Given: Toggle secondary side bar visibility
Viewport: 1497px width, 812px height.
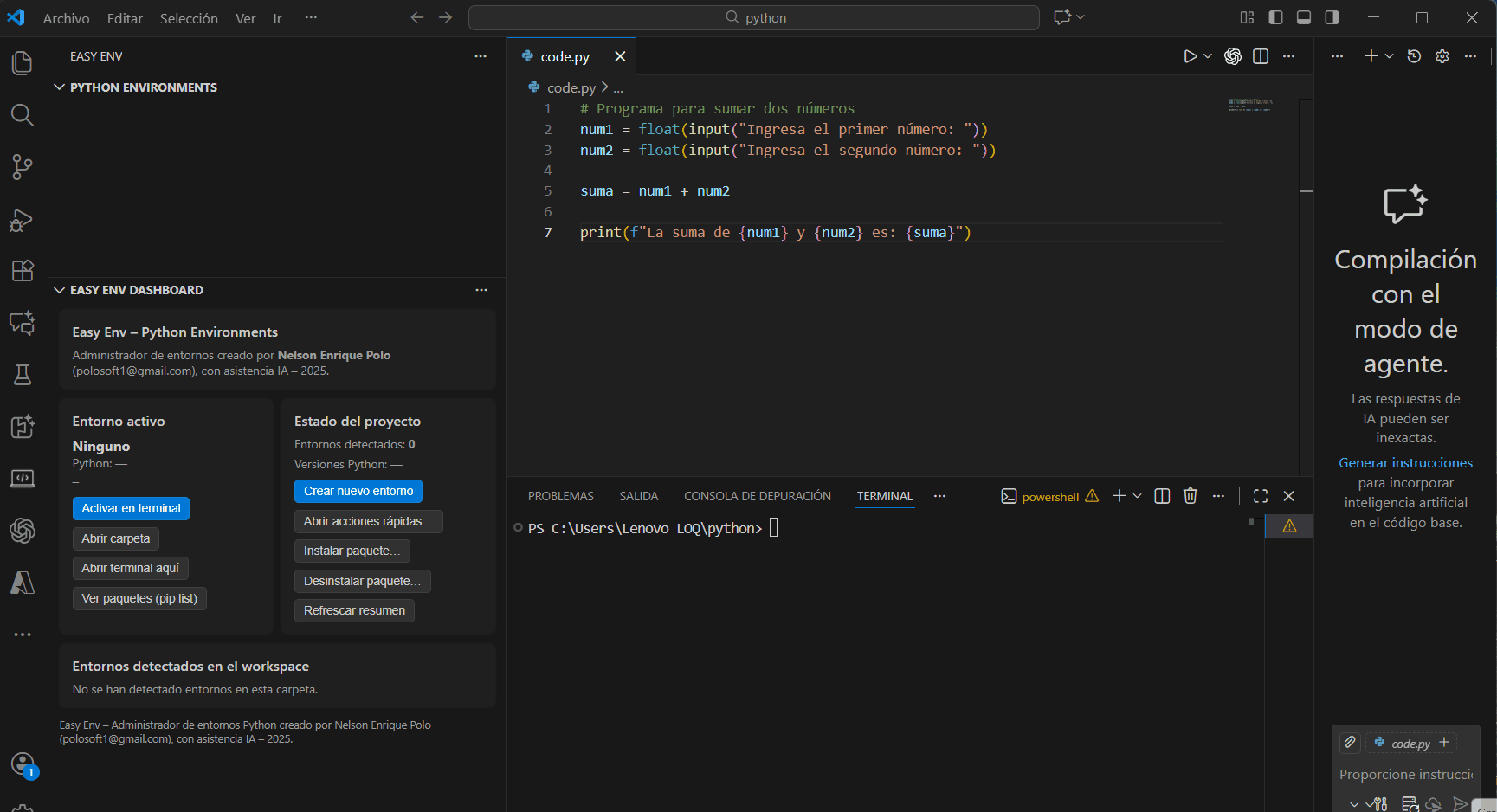Looking at the screenshot, I should pos(1332,17).
